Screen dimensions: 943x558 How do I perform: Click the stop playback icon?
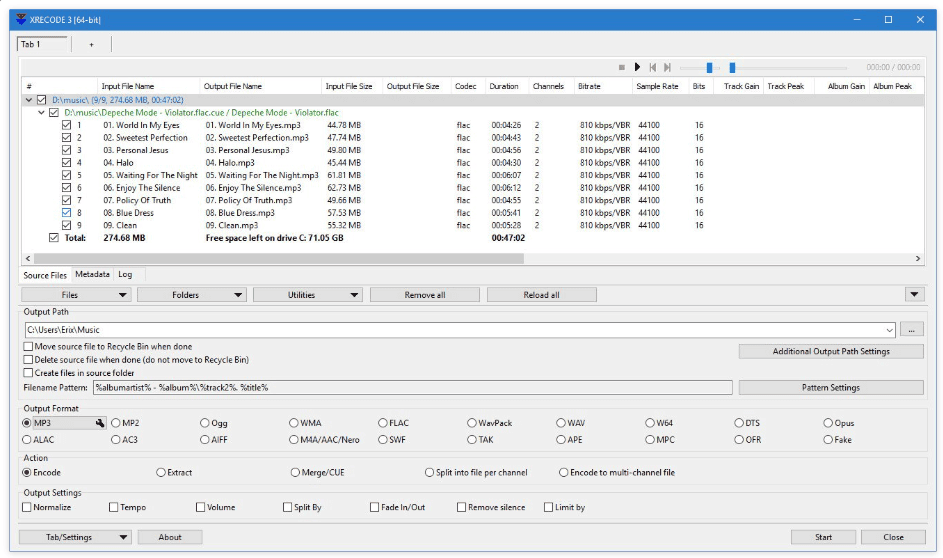point(621,67)
